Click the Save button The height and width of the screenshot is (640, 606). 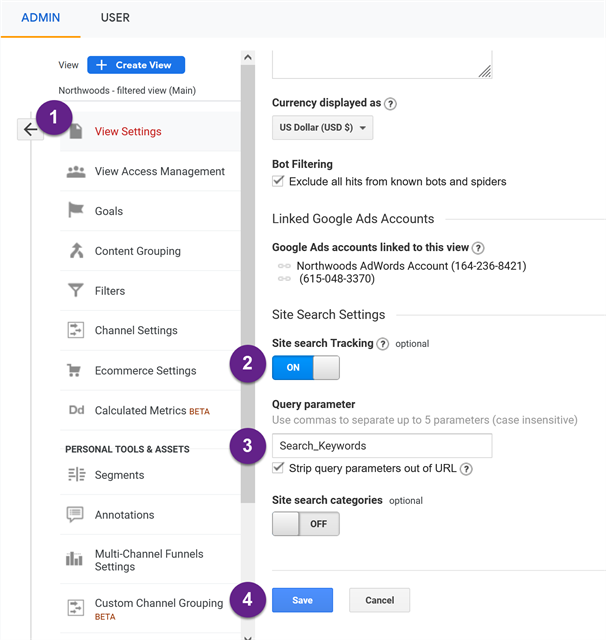point(302,600)
